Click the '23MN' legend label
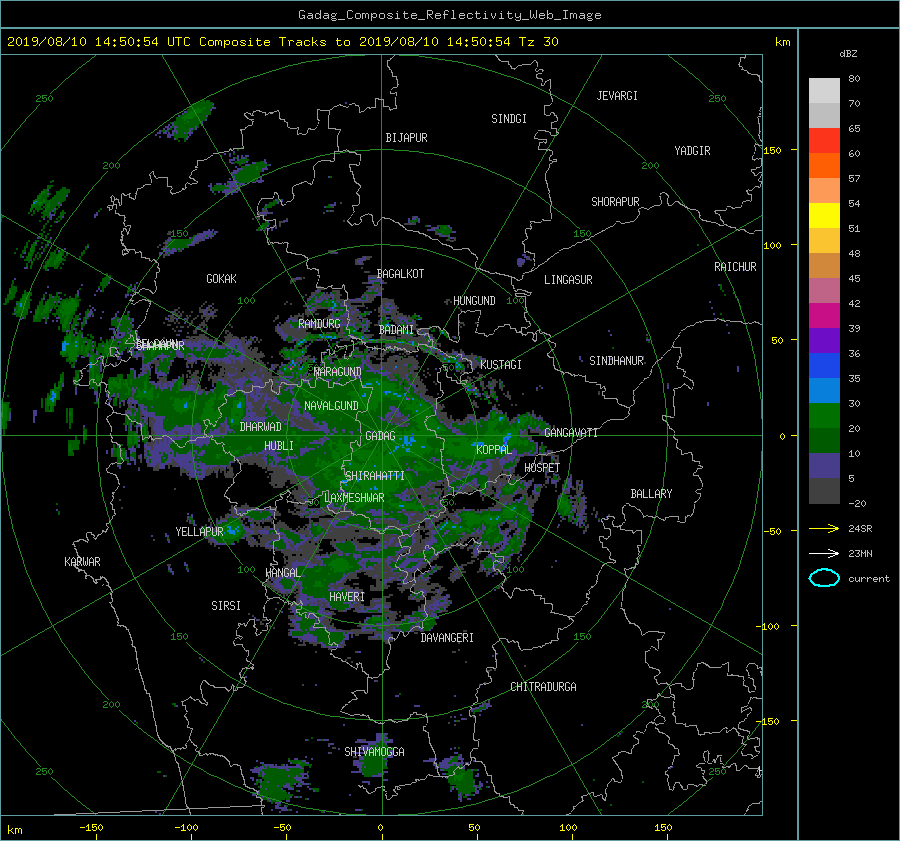 [x=860, y=553]
